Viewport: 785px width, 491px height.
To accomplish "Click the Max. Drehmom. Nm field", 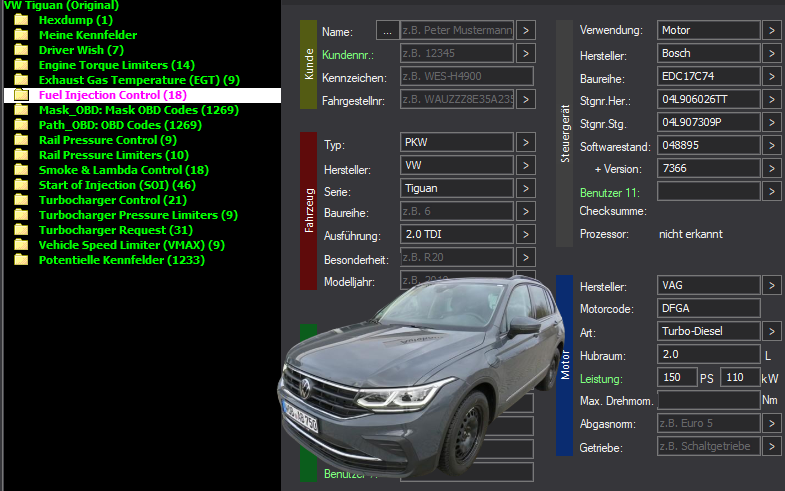I will click(708, 400).
